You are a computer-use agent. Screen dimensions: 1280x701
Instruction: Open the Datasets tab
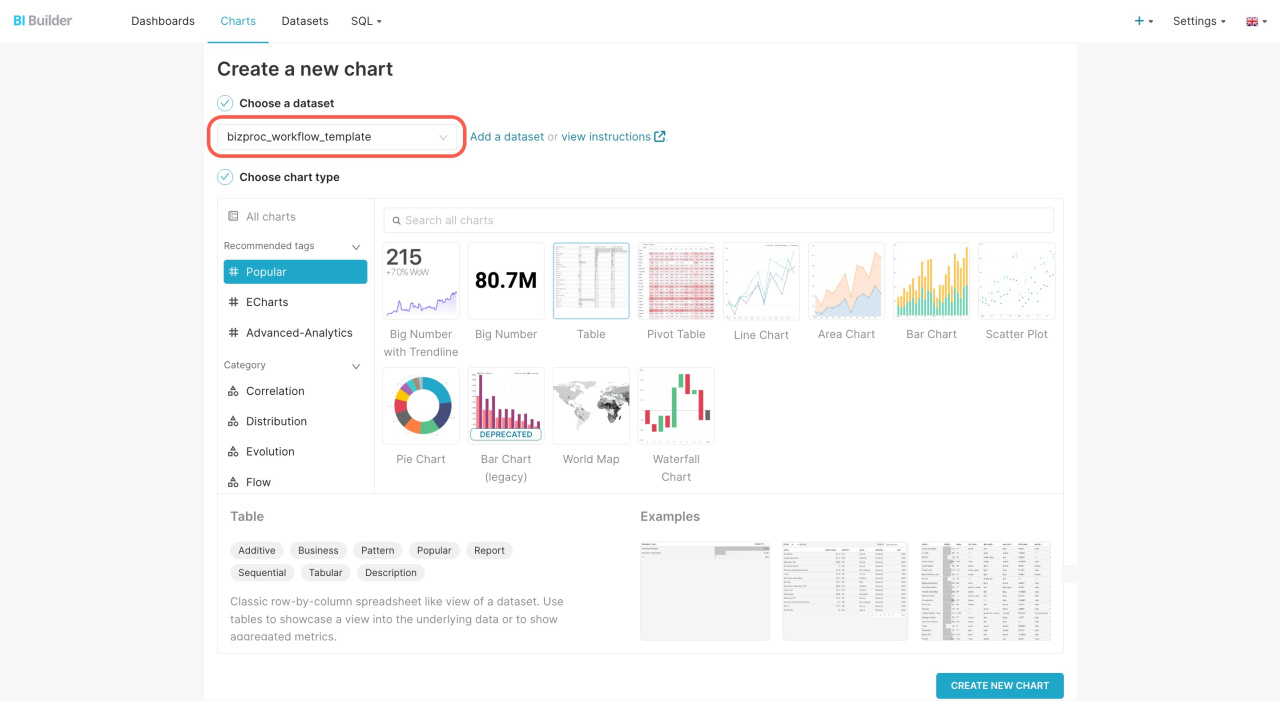pos(305,21)
